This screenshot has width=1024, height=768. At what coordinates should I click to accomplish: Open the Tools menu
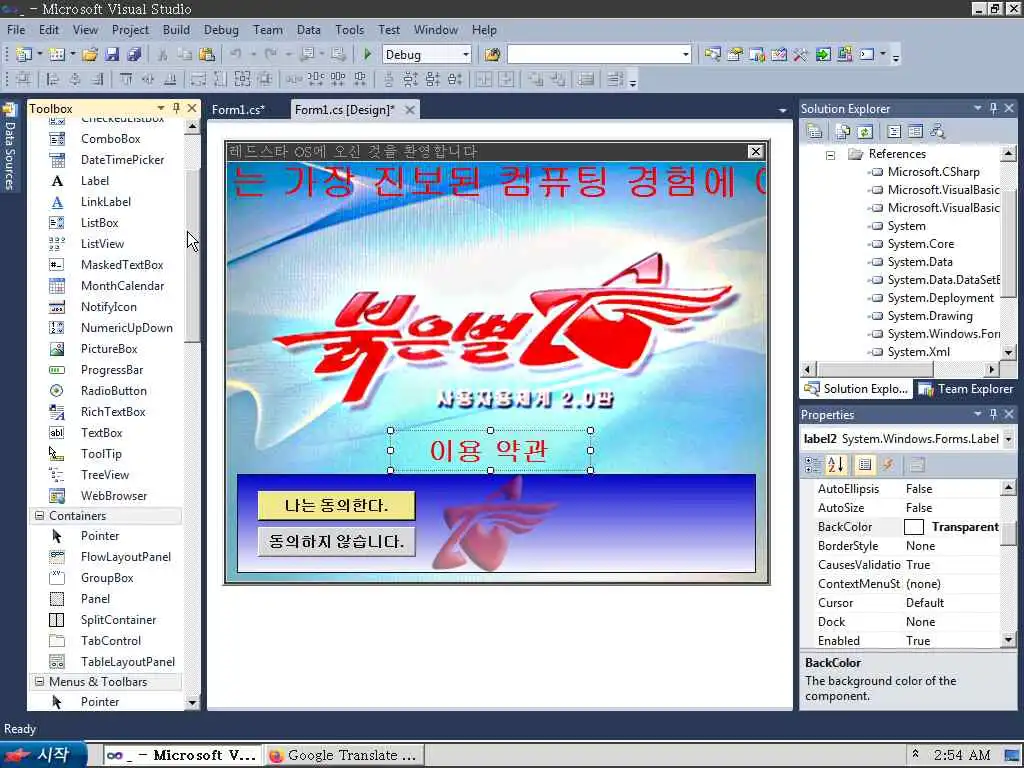click(349, 30)
